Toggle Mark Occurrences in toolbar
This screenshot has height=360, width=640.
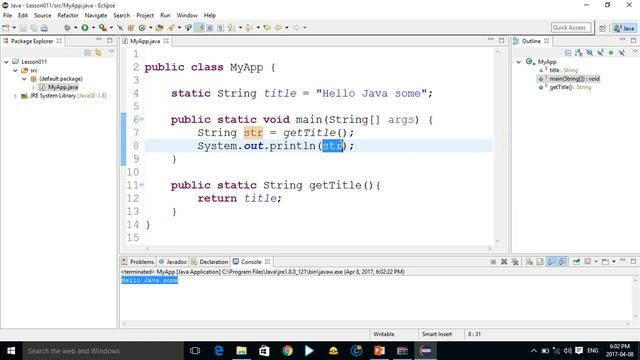coord(200,28)
